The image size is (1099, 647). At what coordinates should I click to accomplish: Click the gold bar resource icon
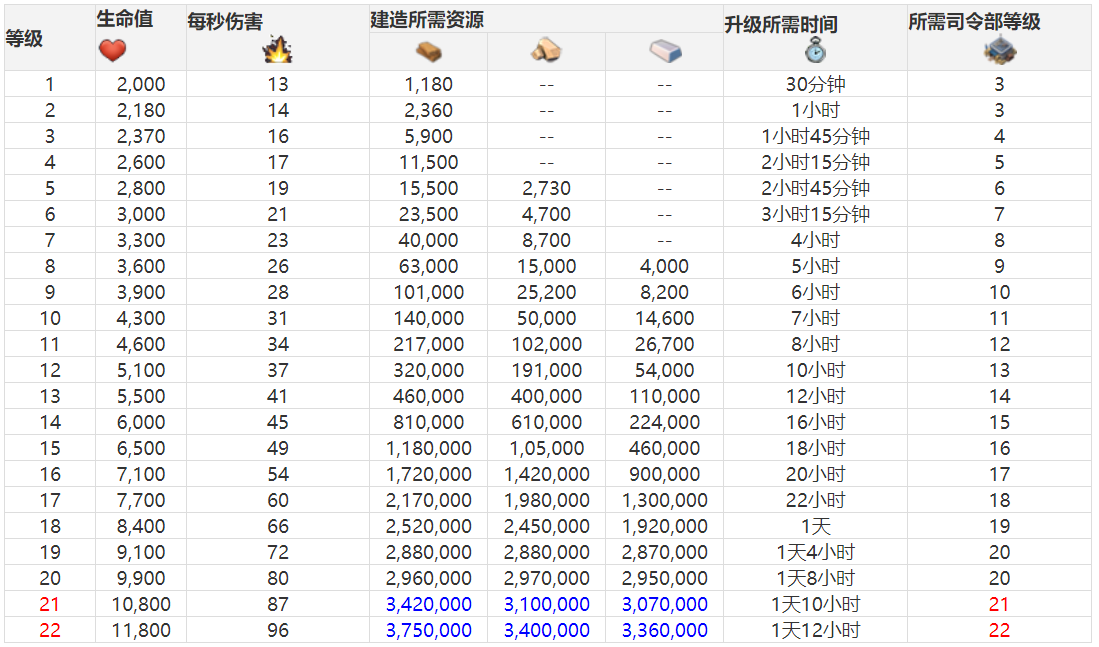(x=428, y=51)
